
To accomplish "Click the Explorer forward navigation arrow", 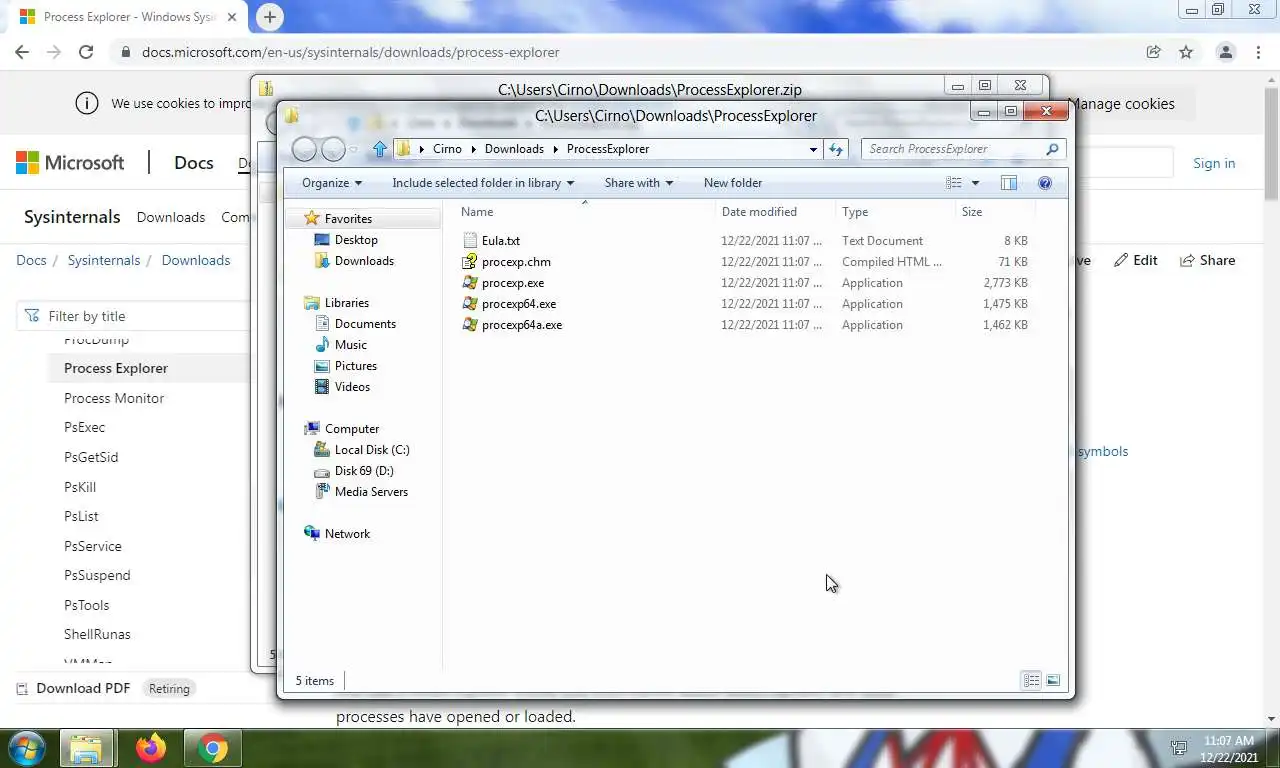I will coord(333,150).
